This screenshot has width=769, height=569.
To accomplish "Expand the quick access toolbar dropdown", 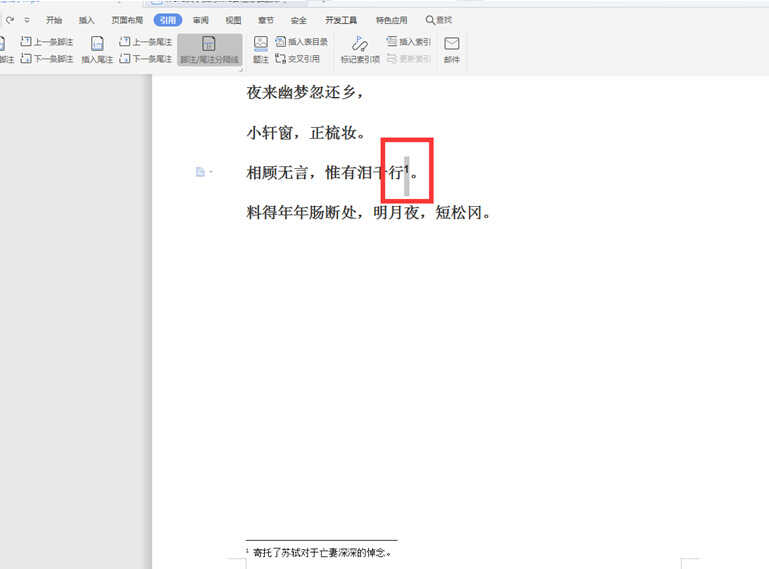I will click(x=27, y=20).
